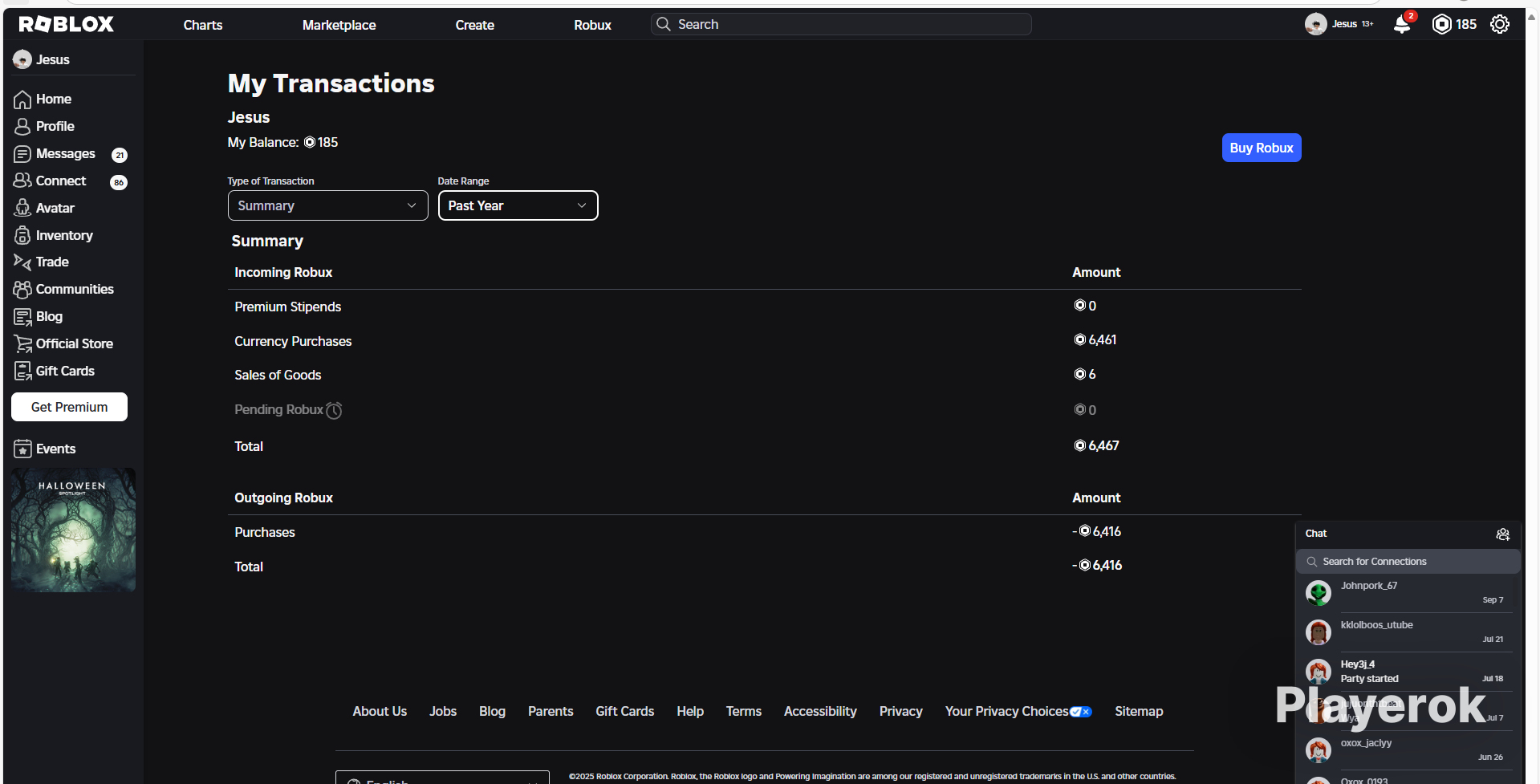The height and width of the screenshot is (784, 1540).
Task: Open the Halloween Spotlight thumbnail
Action: pos(73,530)
